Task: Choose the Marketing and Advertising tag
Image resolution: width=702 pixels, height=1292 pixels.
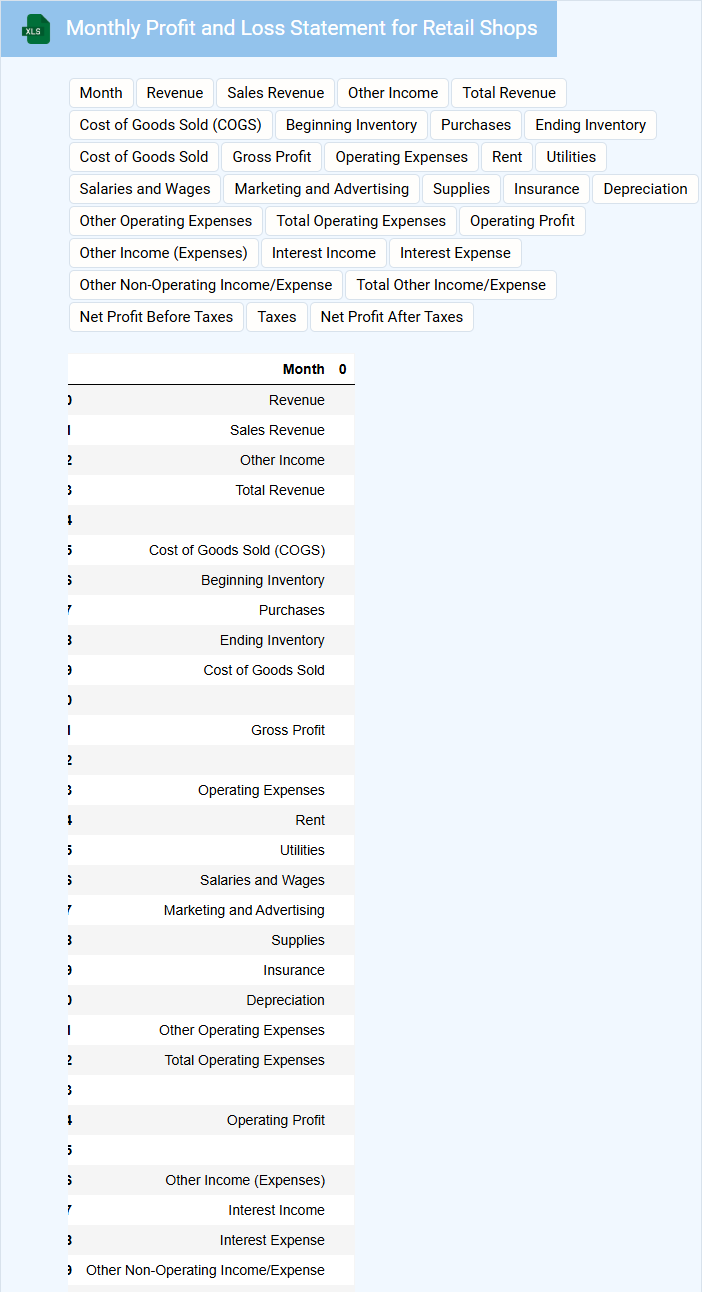Action: (x=321, y=189)
